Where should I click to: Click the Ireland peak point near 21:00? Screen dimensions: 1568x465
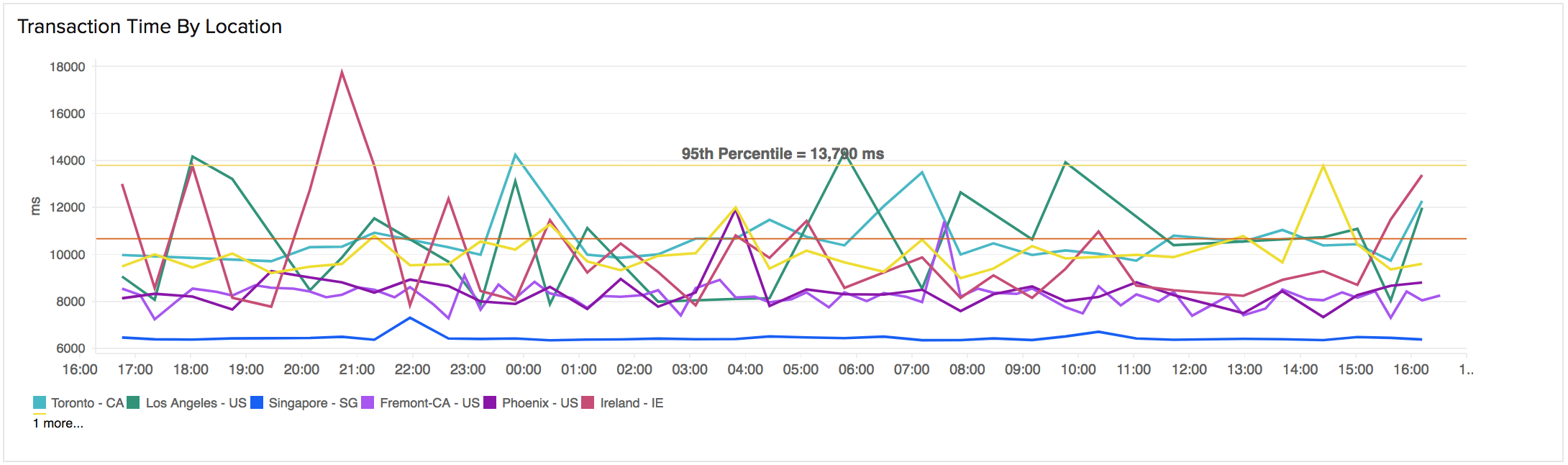(342, 71)
